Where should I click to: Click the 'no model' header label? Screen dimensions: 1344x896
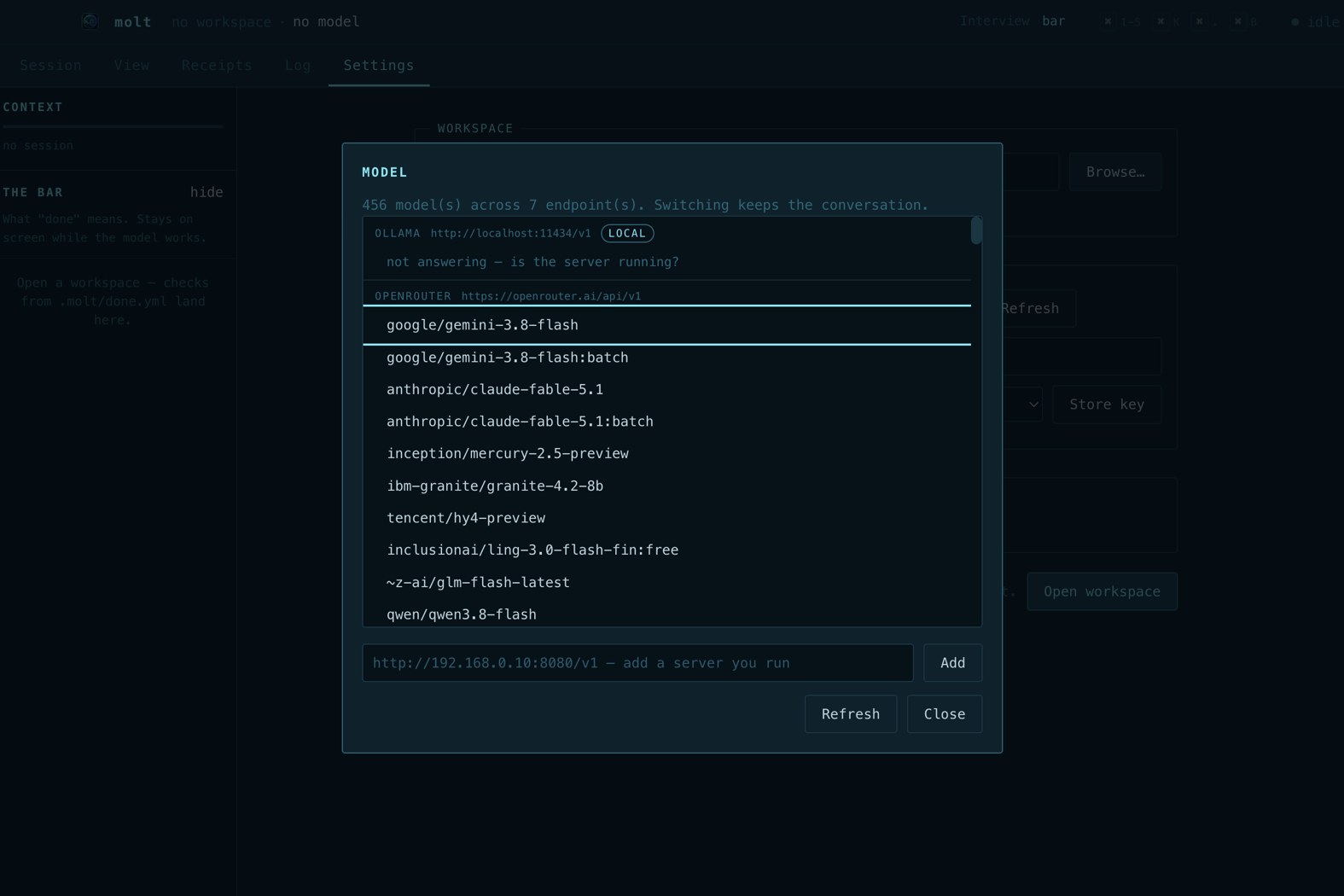pos(326,21)
